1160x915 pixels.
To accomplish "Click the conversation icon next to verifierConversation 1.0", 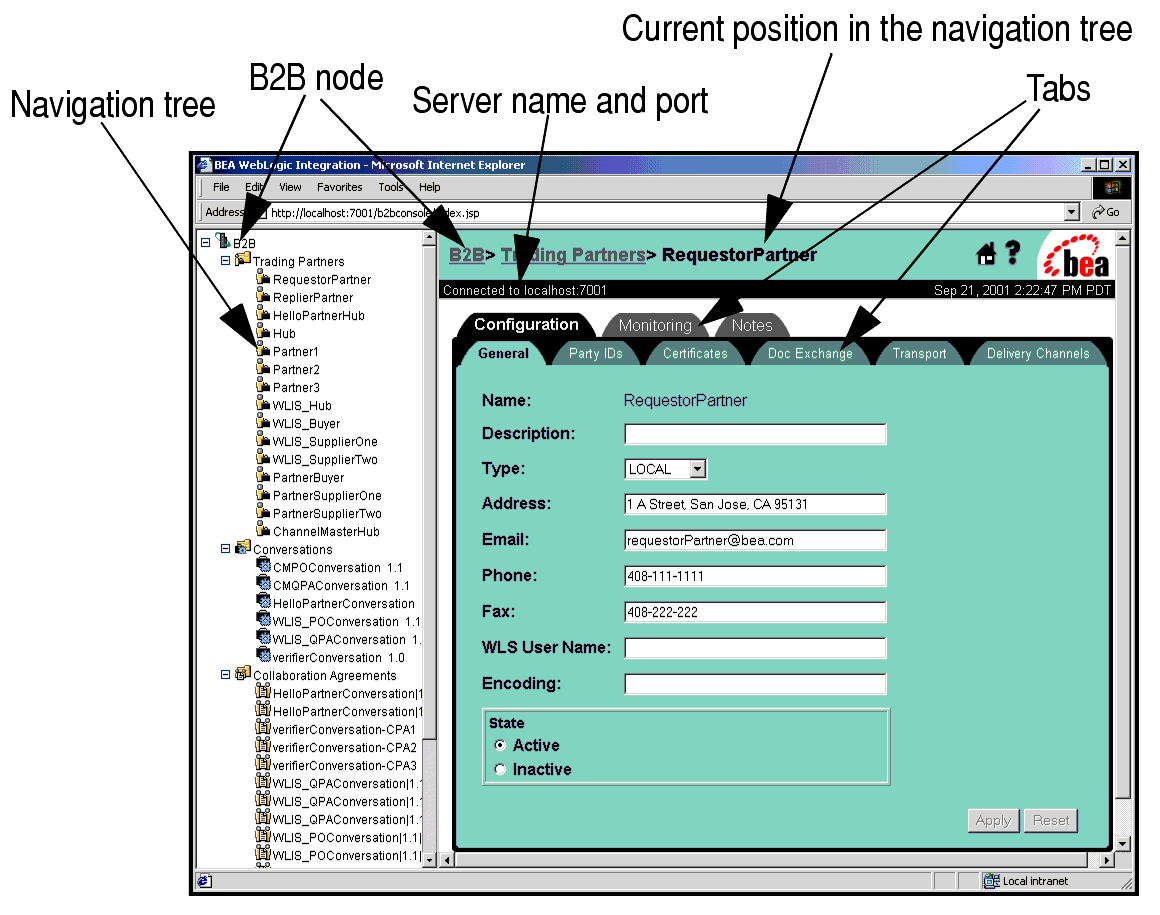I will coord(263,655).
